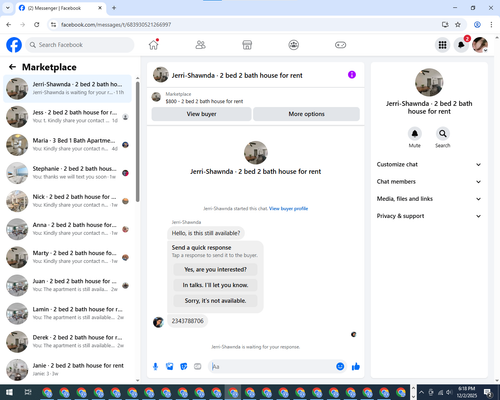Click the 'Hello, is this still available?' message
Image resolution: width=500 pixels, height=400 pixels.
point(206,233)
